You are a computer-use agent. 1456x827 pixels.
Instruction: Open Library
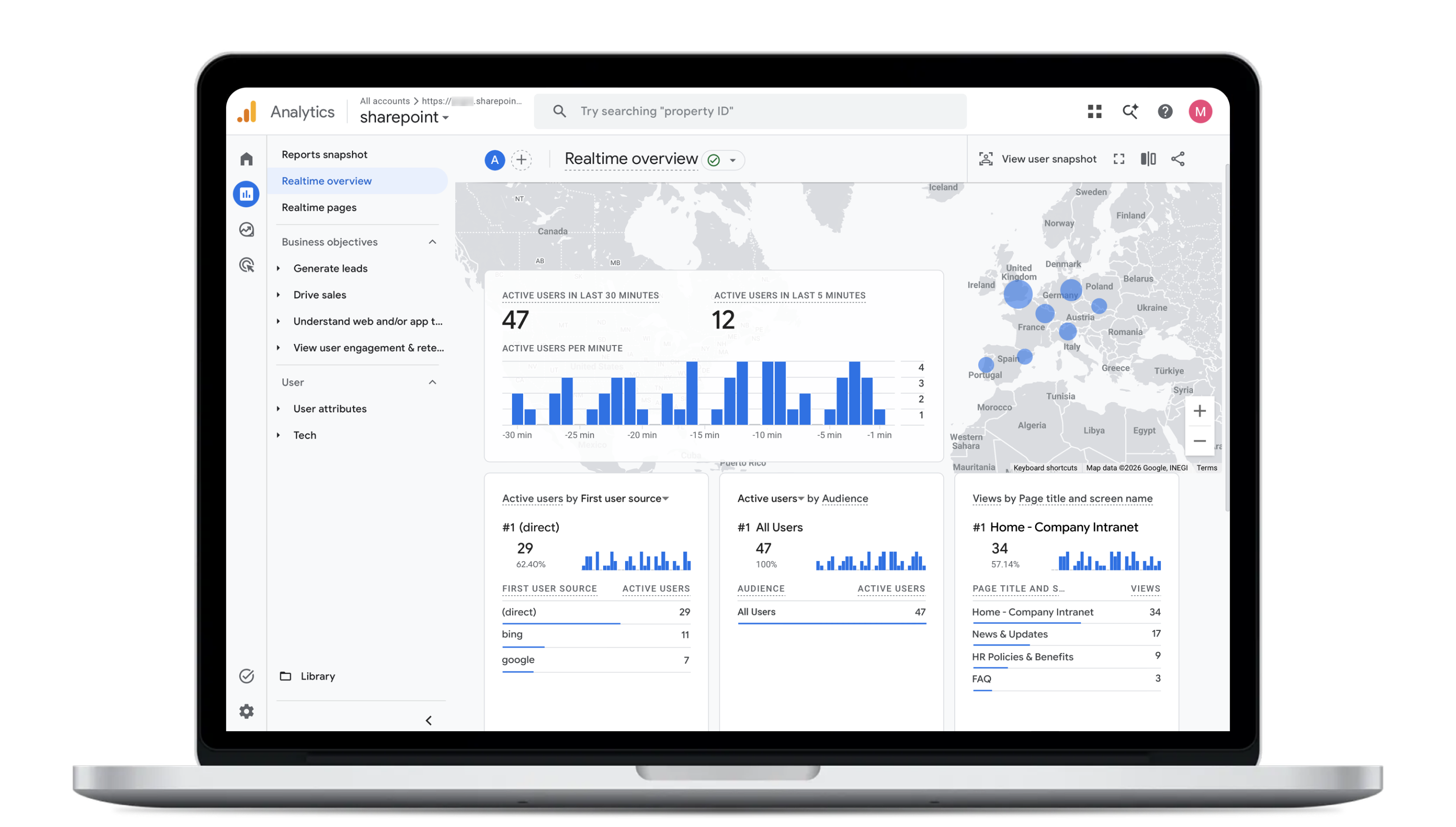tap(317, 676)
